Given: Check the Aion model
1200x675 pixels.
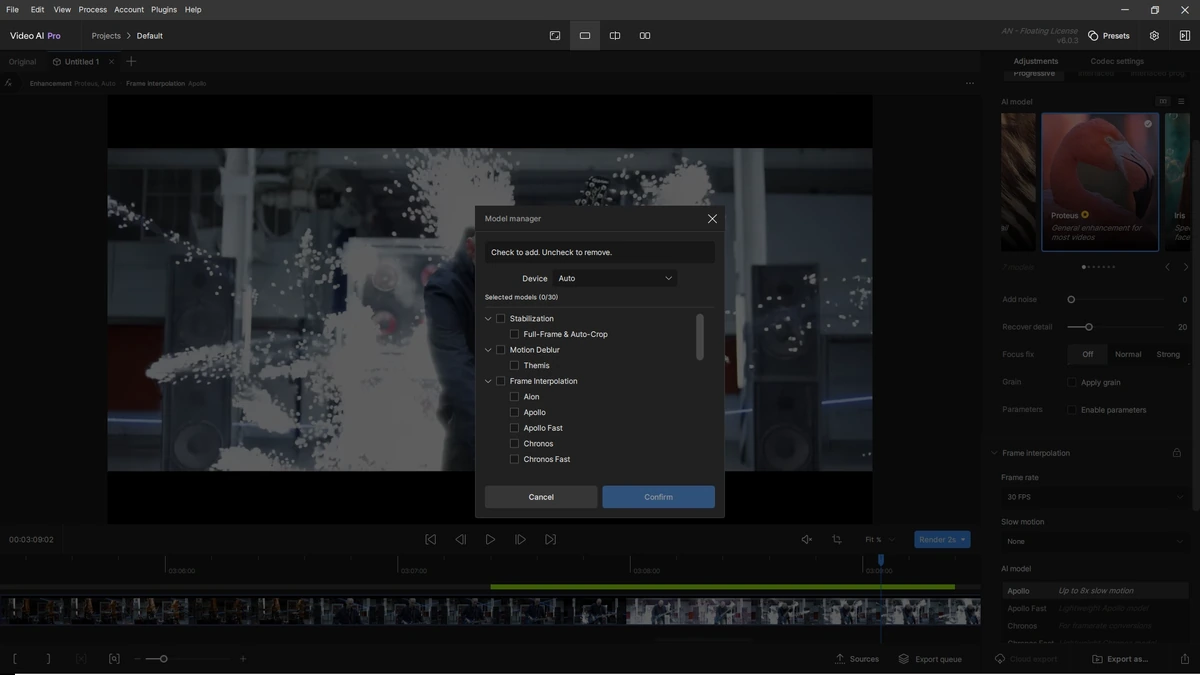Looking at the screenshot, I should pyautogui.click(x=514, y=397).
